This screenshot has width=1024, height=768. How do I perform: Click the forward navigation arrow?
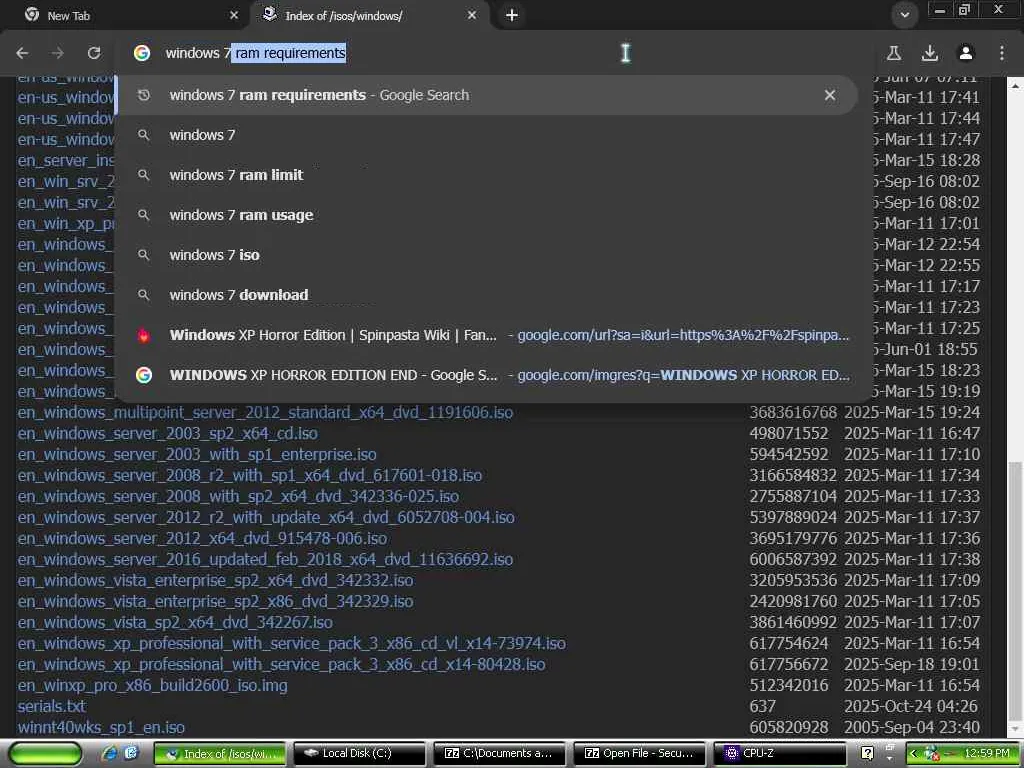coord(57,53)
